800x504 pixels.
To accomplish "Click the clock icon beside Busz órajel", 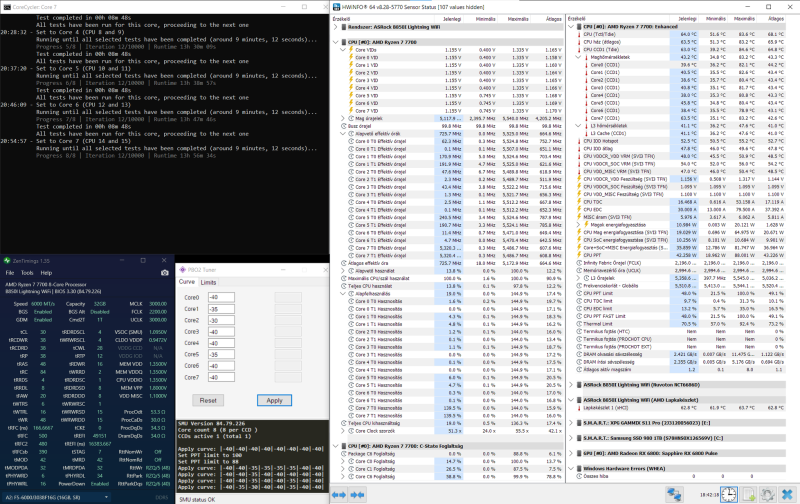I will tap(343, 126).
